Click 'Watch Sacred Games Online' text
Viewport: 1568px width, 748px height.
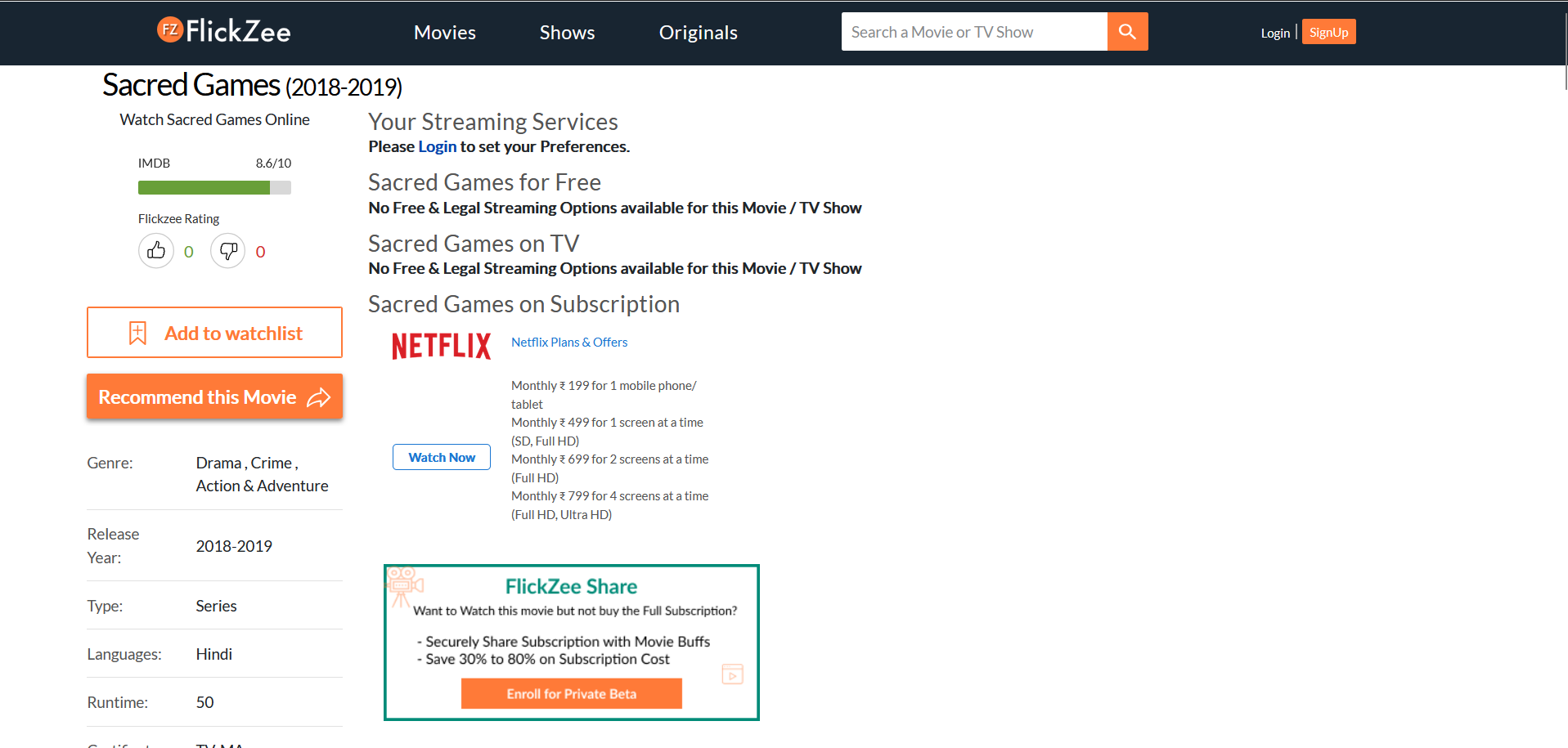(214, 119)
